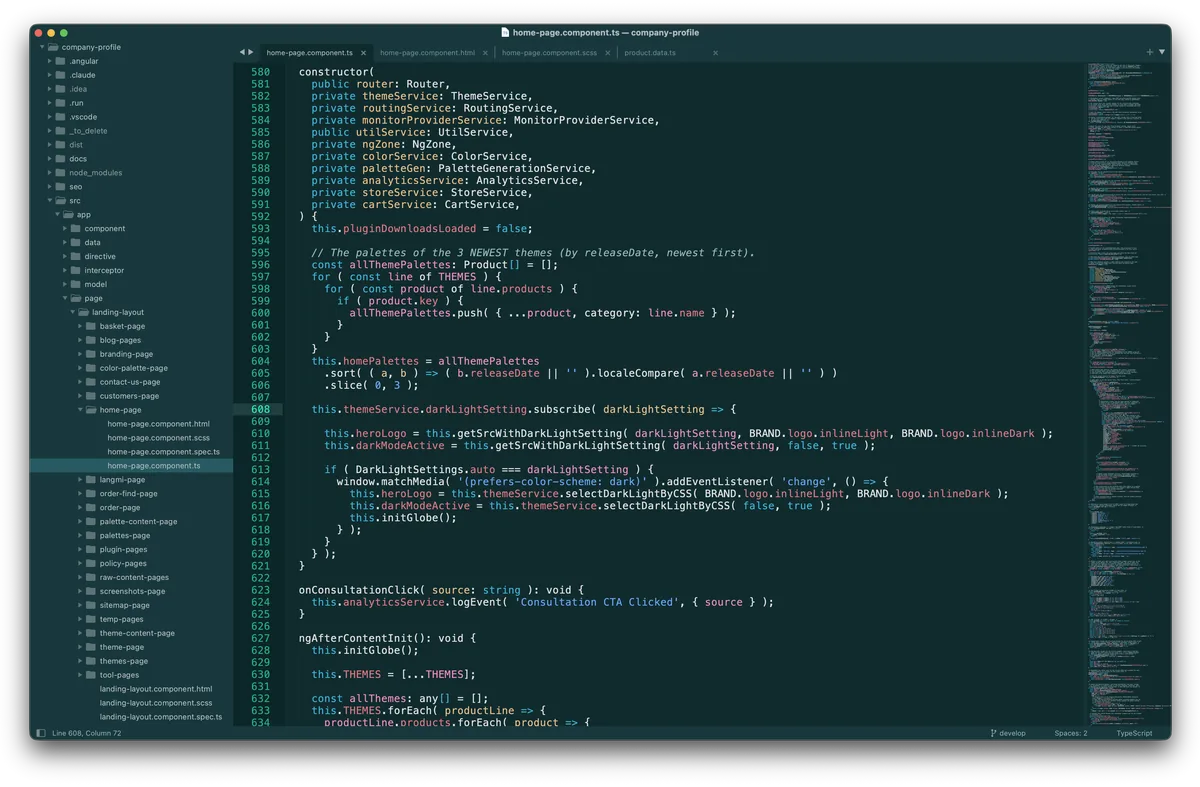The image size is (1200, 787).
Task: Open landing-layout.component.html file
Action: pyautogui.click(x=156, y=689)
